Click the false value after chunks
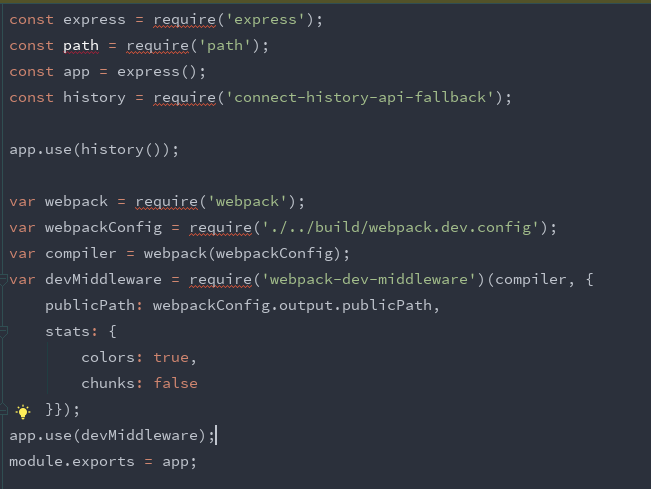 coord(176,383)
